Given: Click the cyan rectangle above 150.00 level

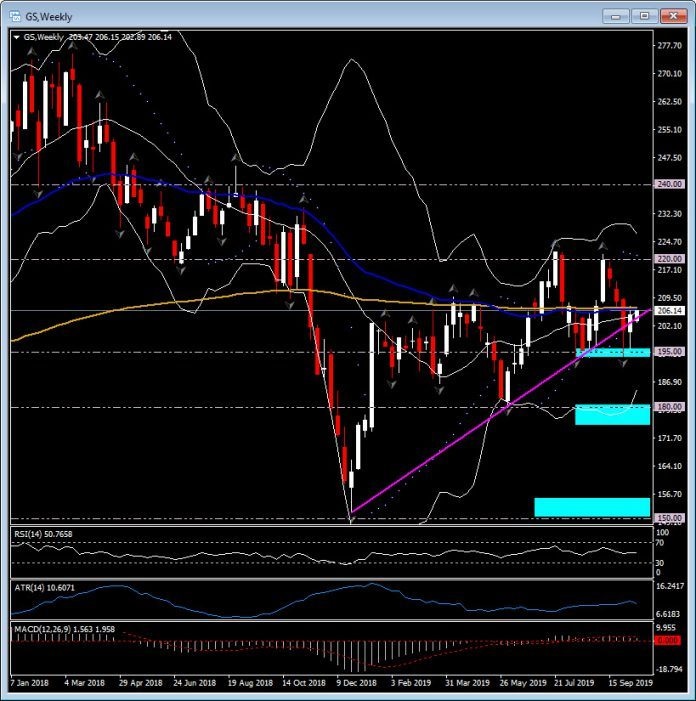Looking at the screenshot, I should (x=592, y=507).
